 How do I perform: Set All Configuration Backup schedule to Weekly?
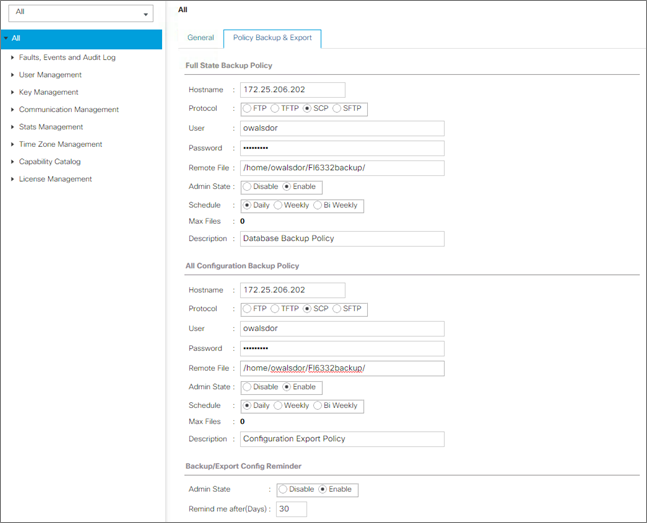pos(278,405)
